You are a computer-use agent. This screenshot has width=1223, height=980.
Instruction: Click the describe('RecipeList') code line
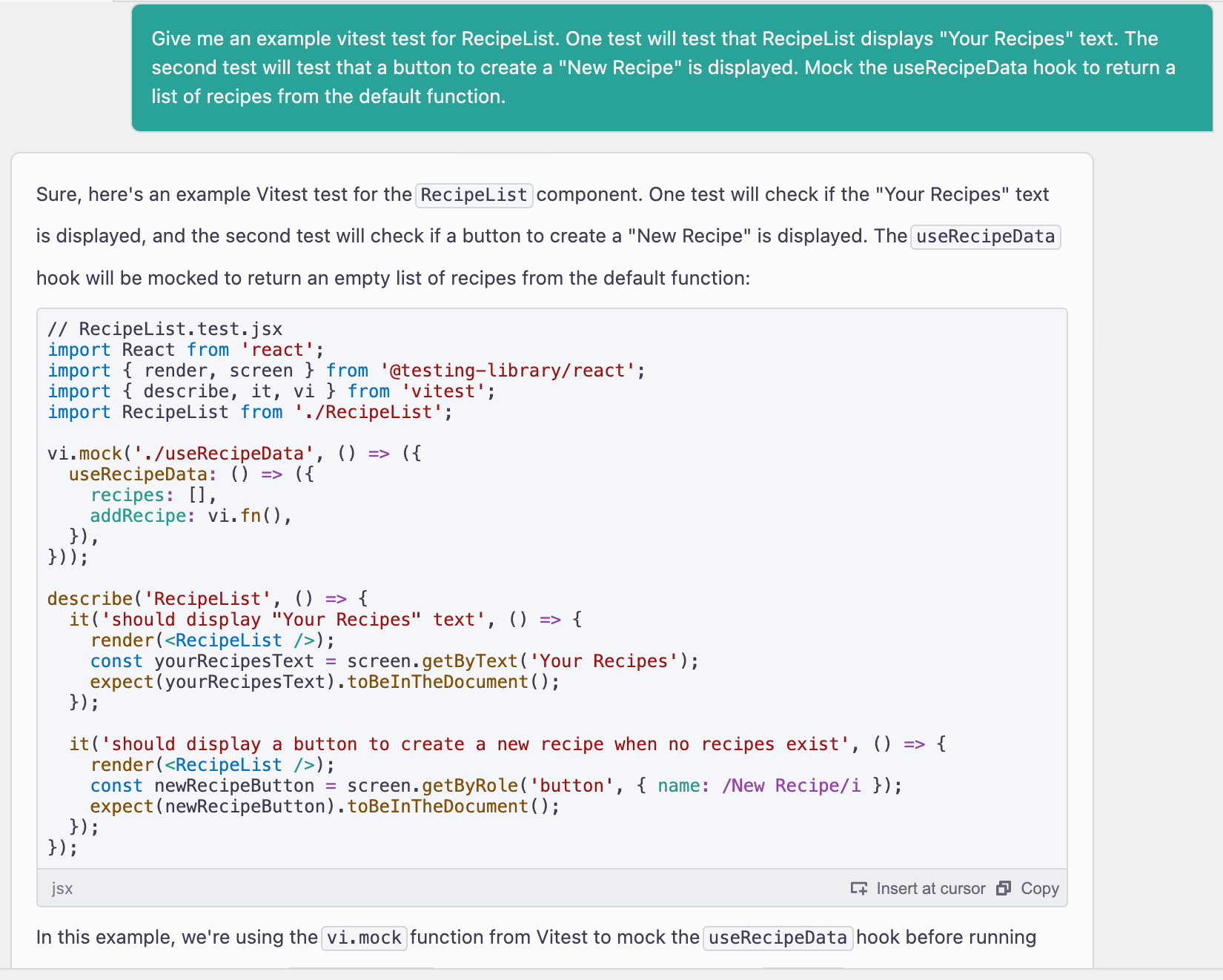(206, 598)
